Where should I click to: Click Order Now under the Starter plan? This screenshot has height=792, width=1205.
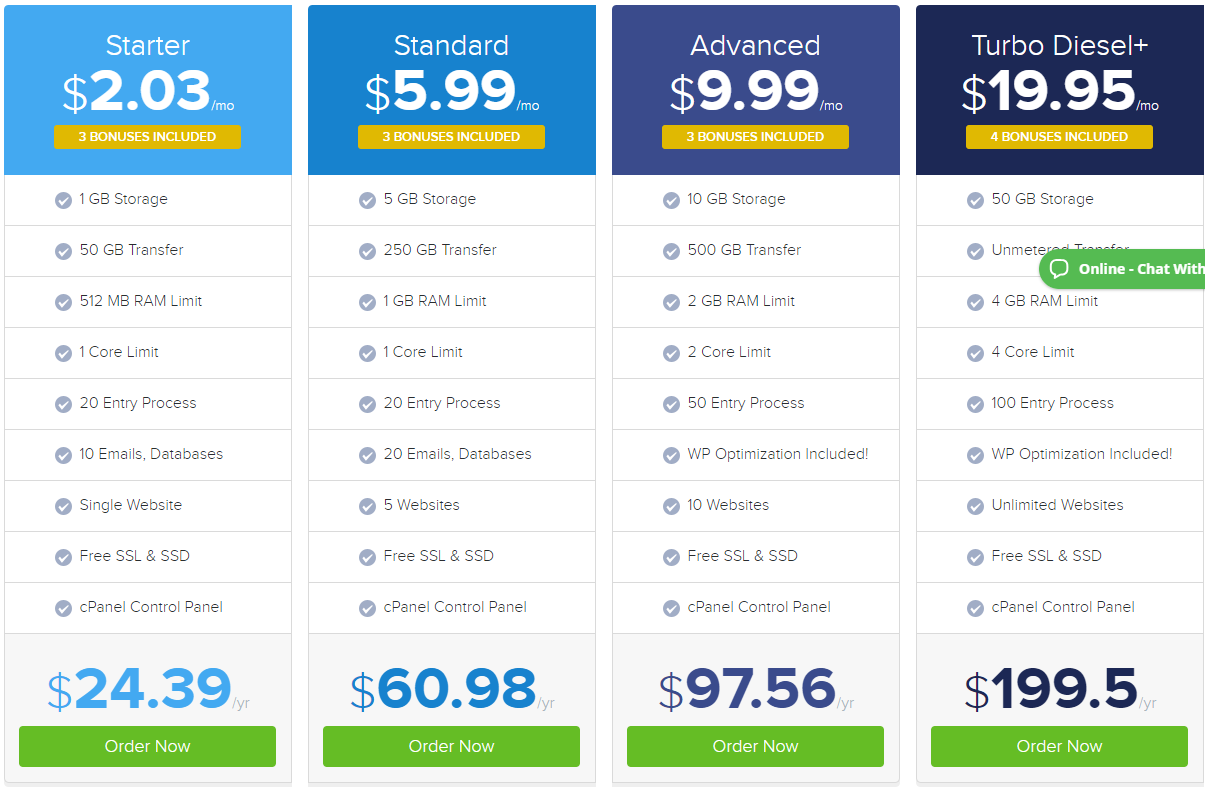147,746
